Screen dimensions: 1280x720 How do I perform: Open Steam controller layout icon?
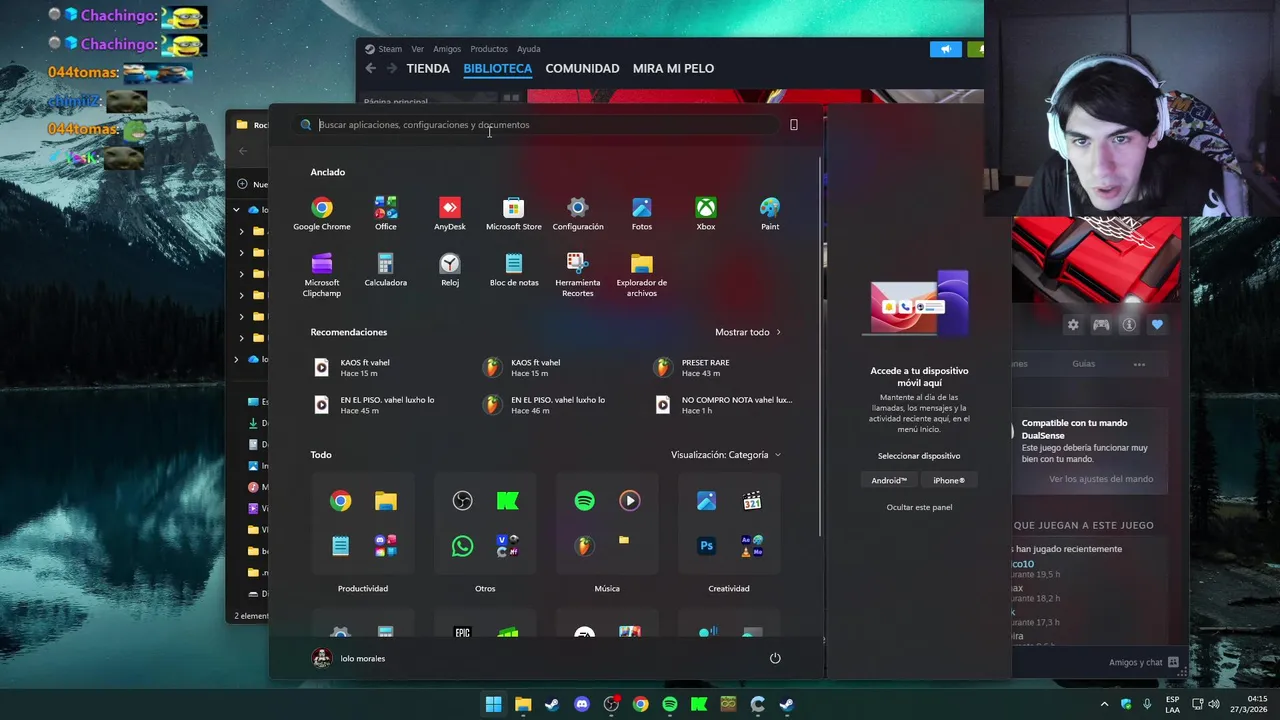click(1101, 325)
